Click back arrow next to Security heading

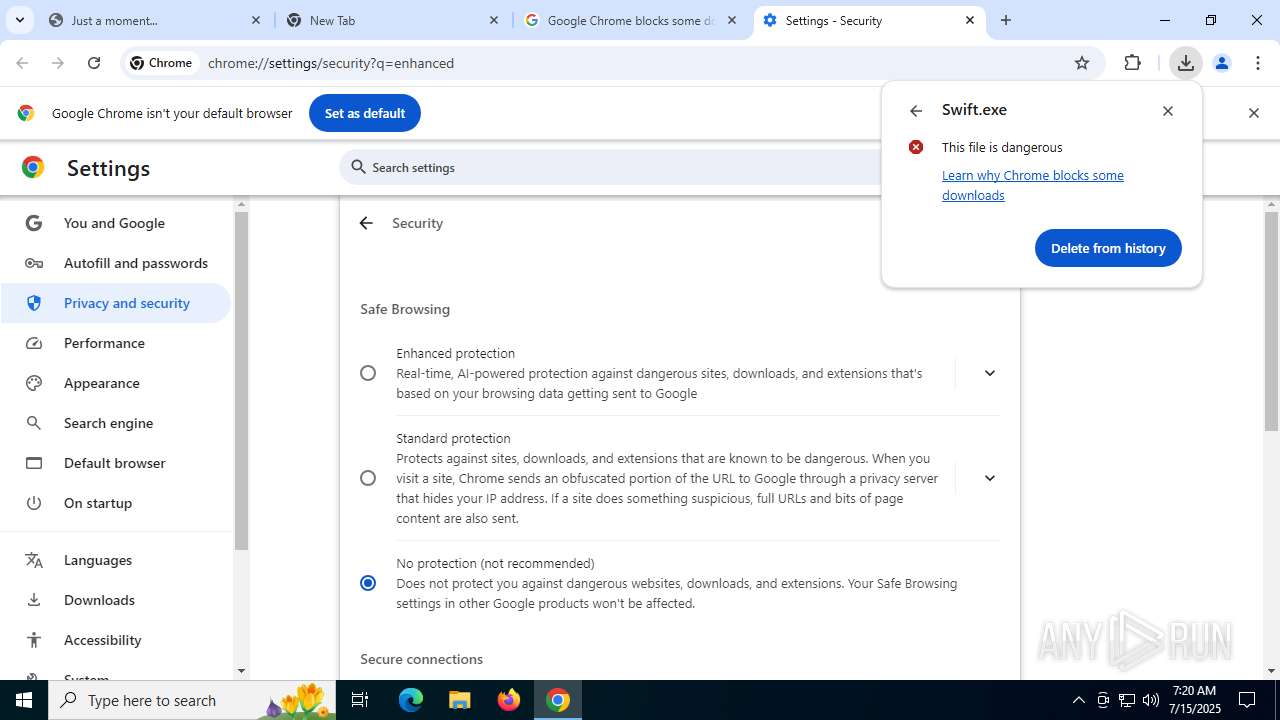(x=366, y=223)
